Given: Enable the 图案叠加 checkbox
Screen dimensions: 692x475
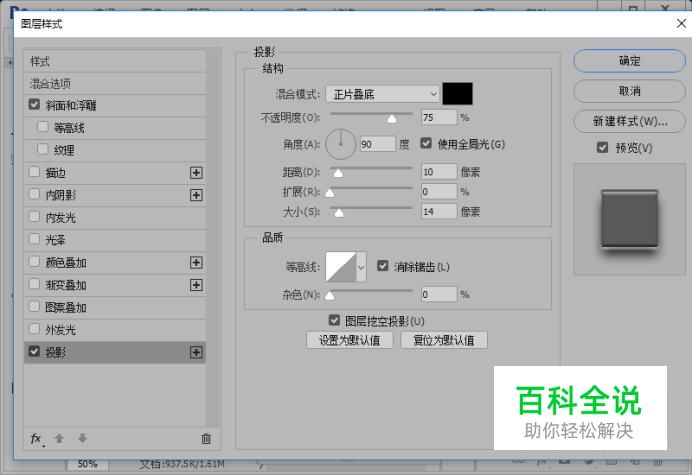Looking at the screenshot, I should 34,306.
